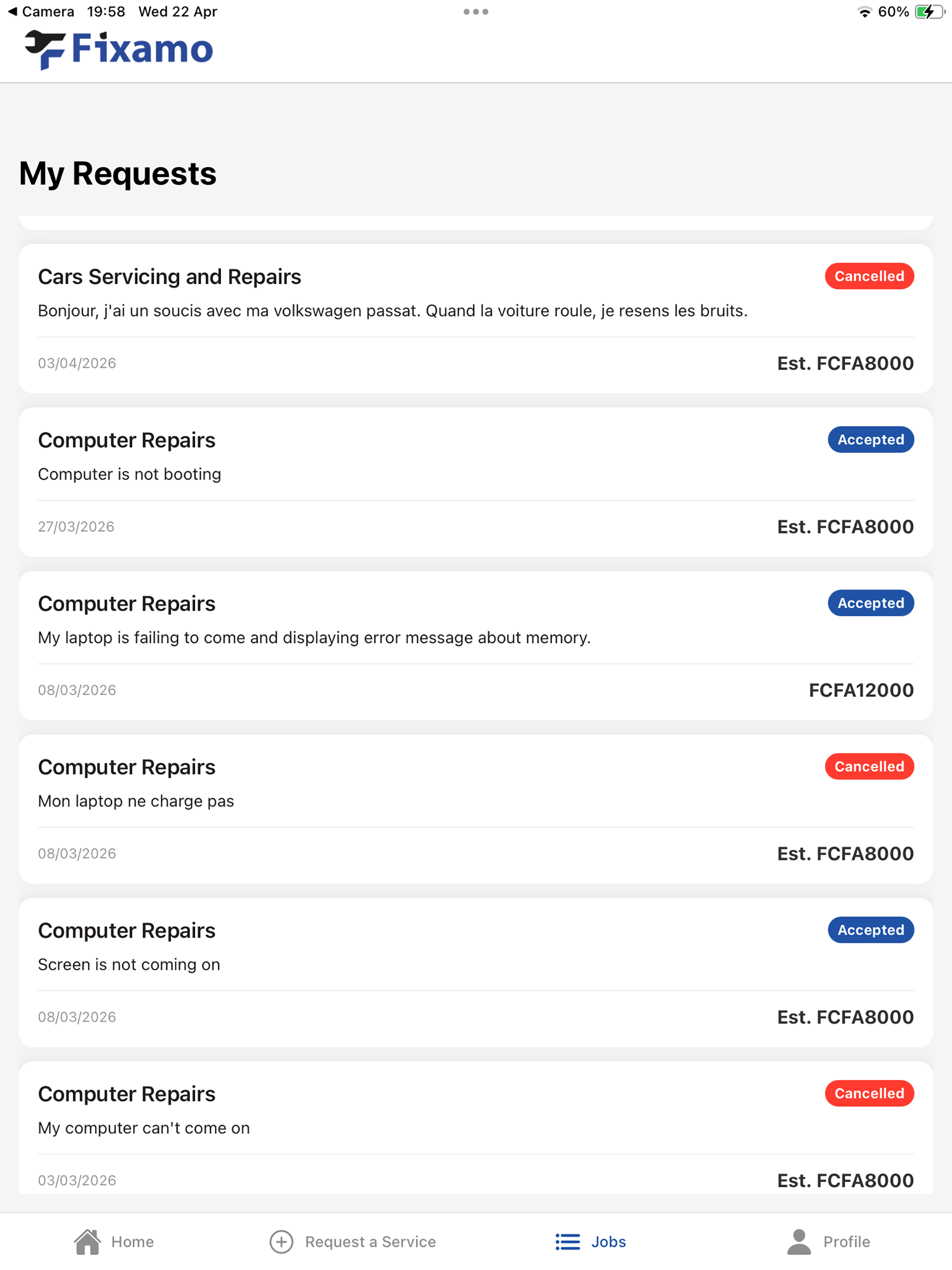Screen dimensions: 952x1270
Task: Open request 'Mon laptop ne charge pas'
Action: coord(476,809)
